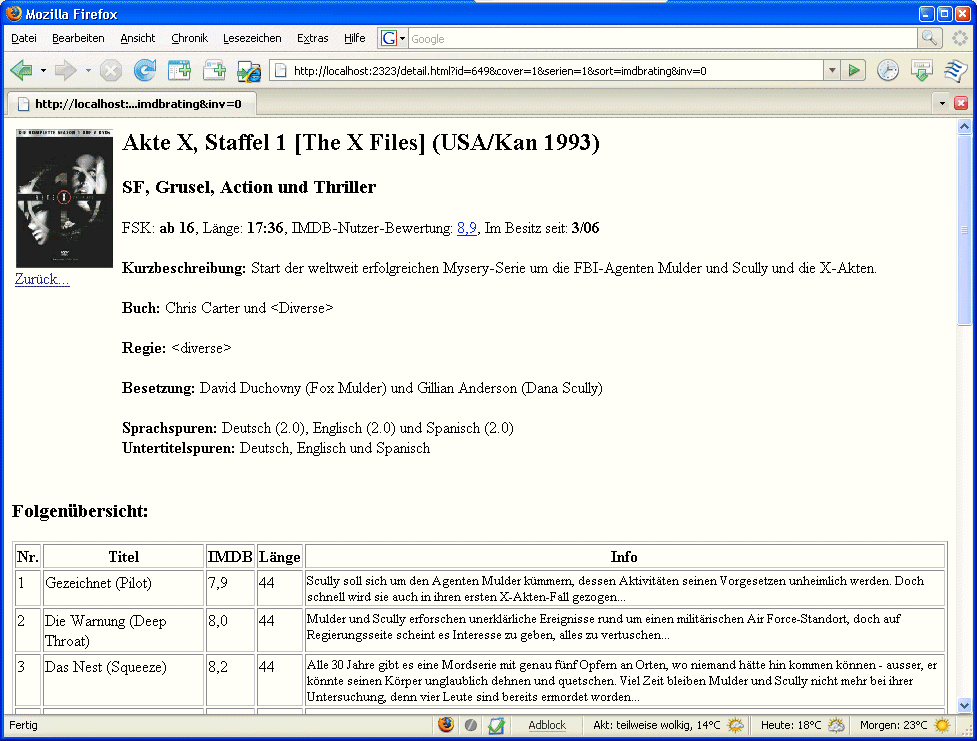Open the list all tabs dropdown
This screenshot has height=741, width=977.
[x=942, y=103]
